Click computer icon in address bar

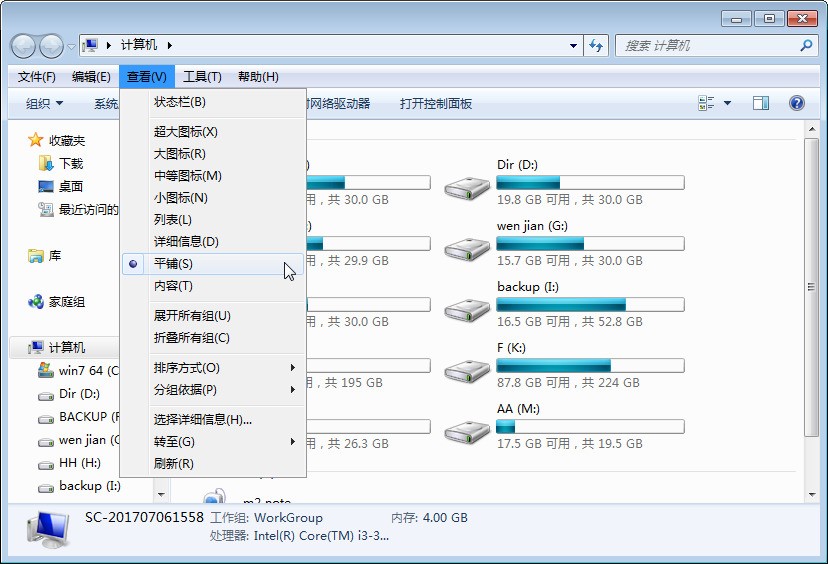point(90,45)
